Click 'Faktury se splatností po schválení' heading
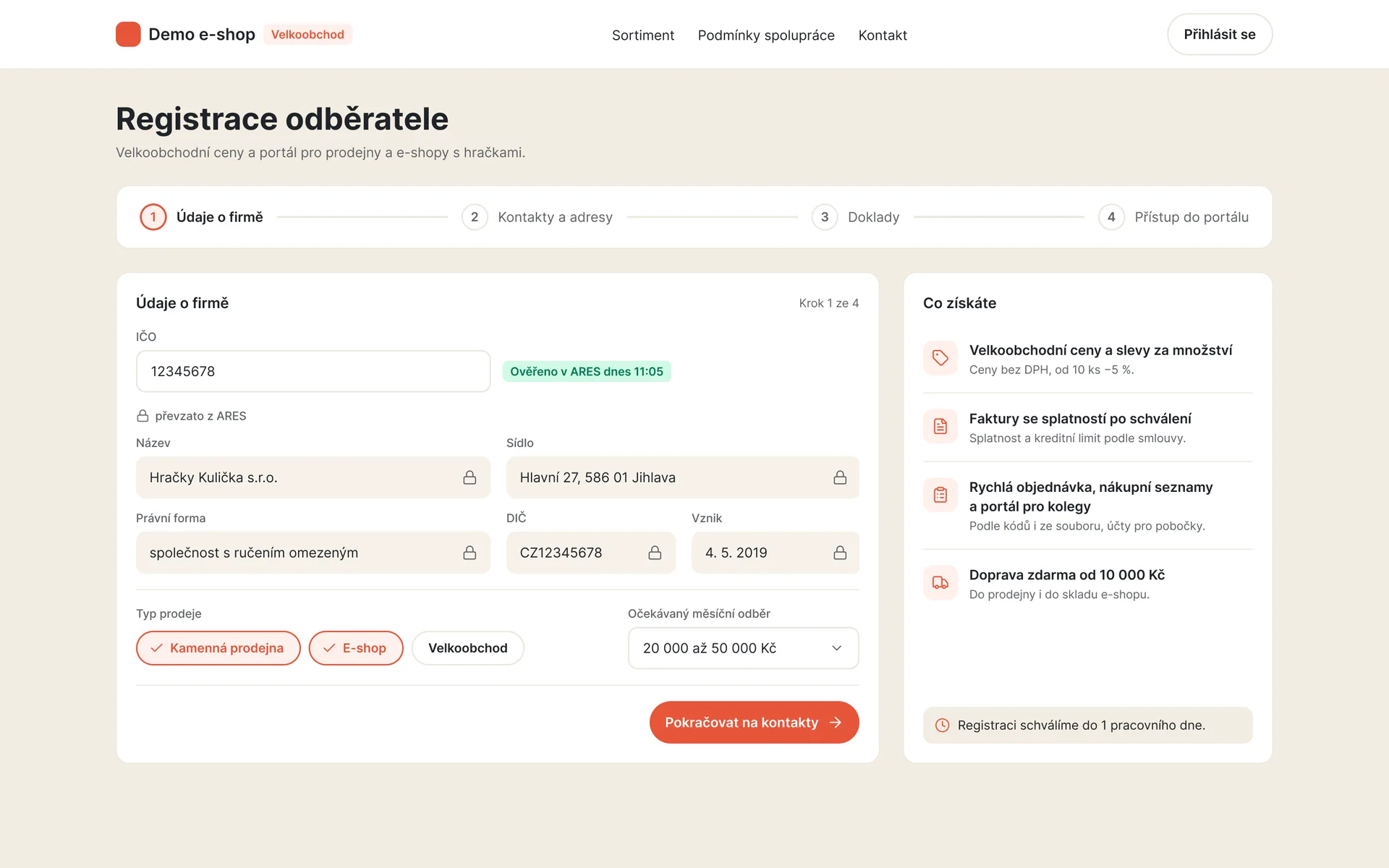Image resolution: width=1389 pixels, height=868 pixels. point(1080,419)
